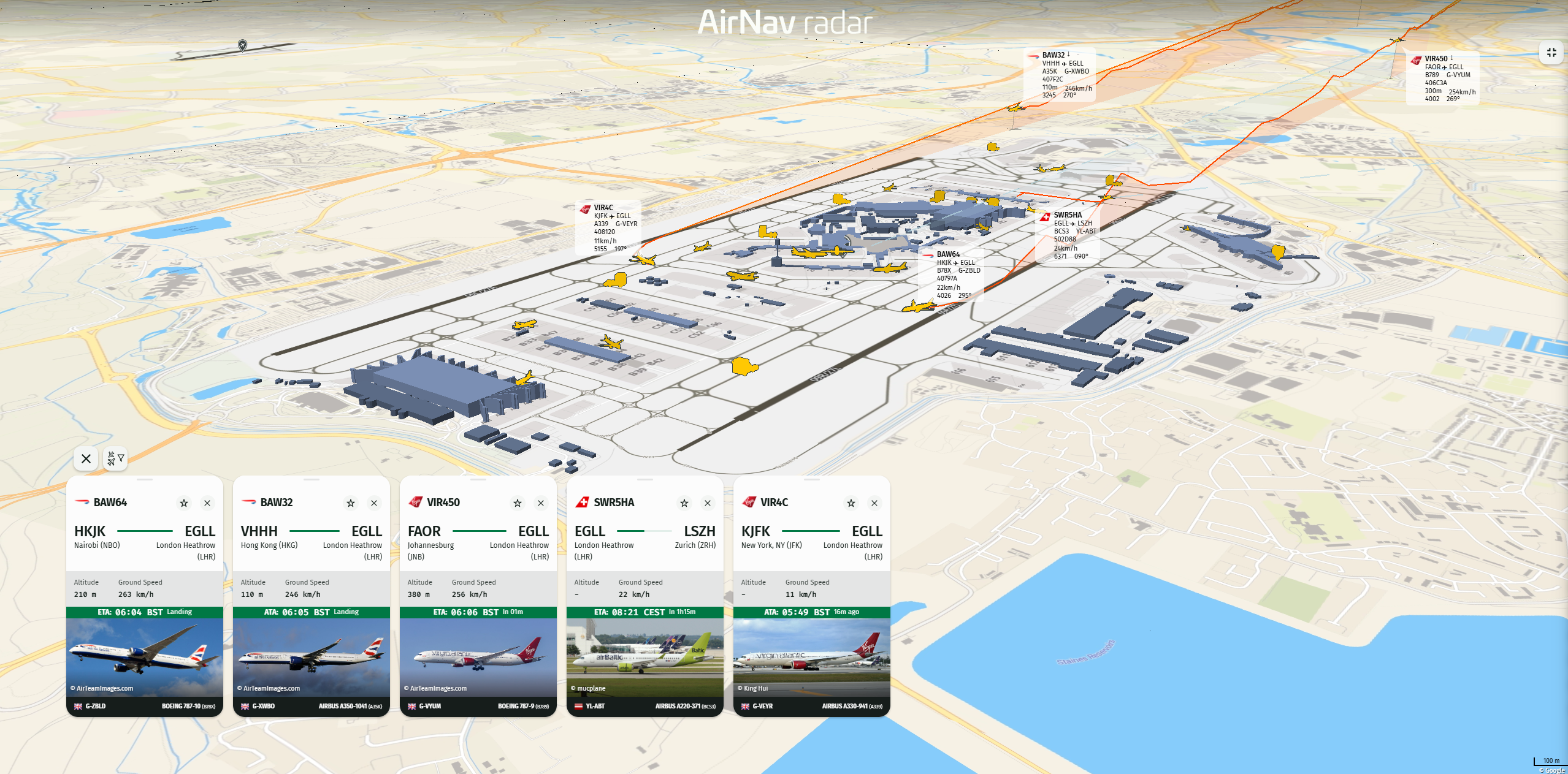
Task: Open the BAW32 aircraft photo
Action: click(x=312, y=657)
